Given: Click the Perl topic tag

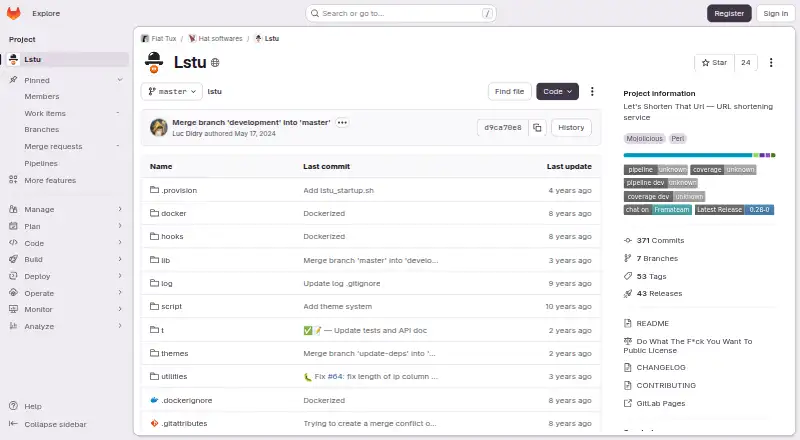Looking at the screenshot, I should (x=678, y=138).
